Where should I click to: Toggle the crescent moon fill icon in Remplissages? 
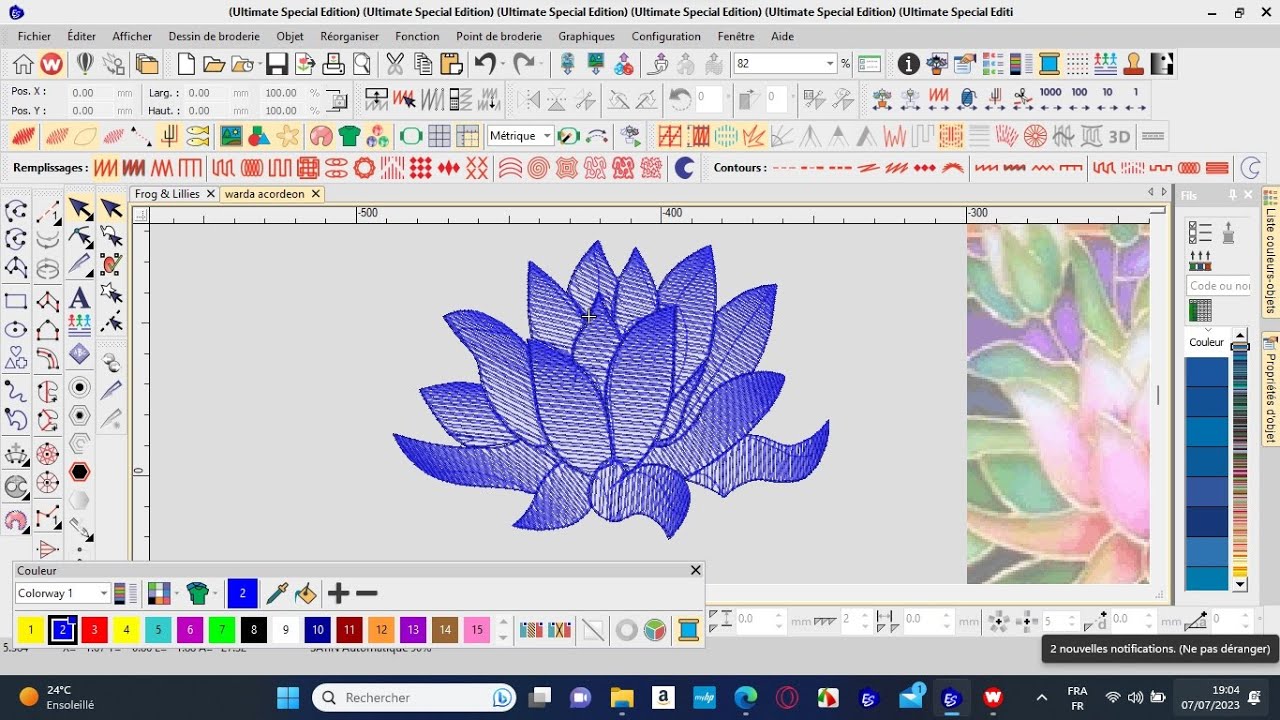(x=685, y=168)
